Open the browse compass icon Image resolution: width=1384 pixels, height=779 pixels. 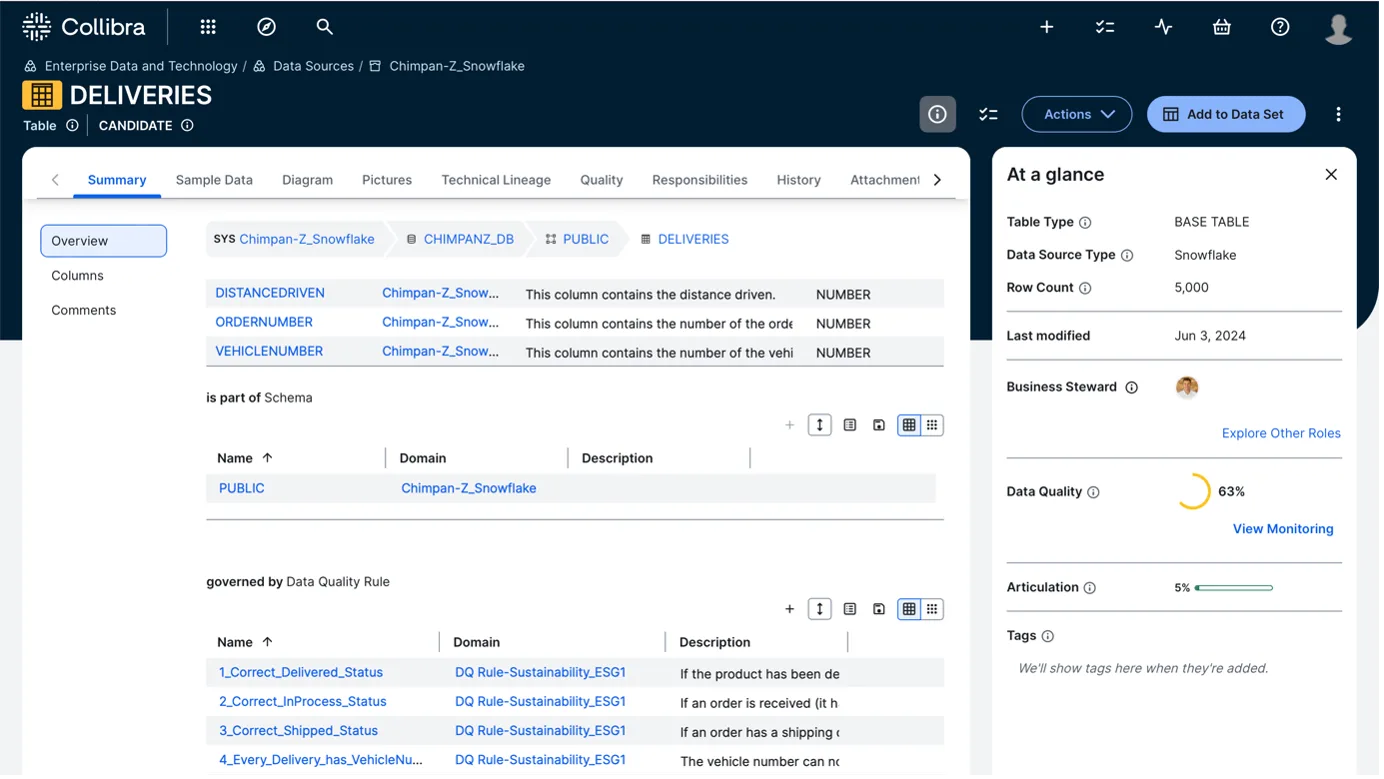pyautogui.click(x=266, y=27)
